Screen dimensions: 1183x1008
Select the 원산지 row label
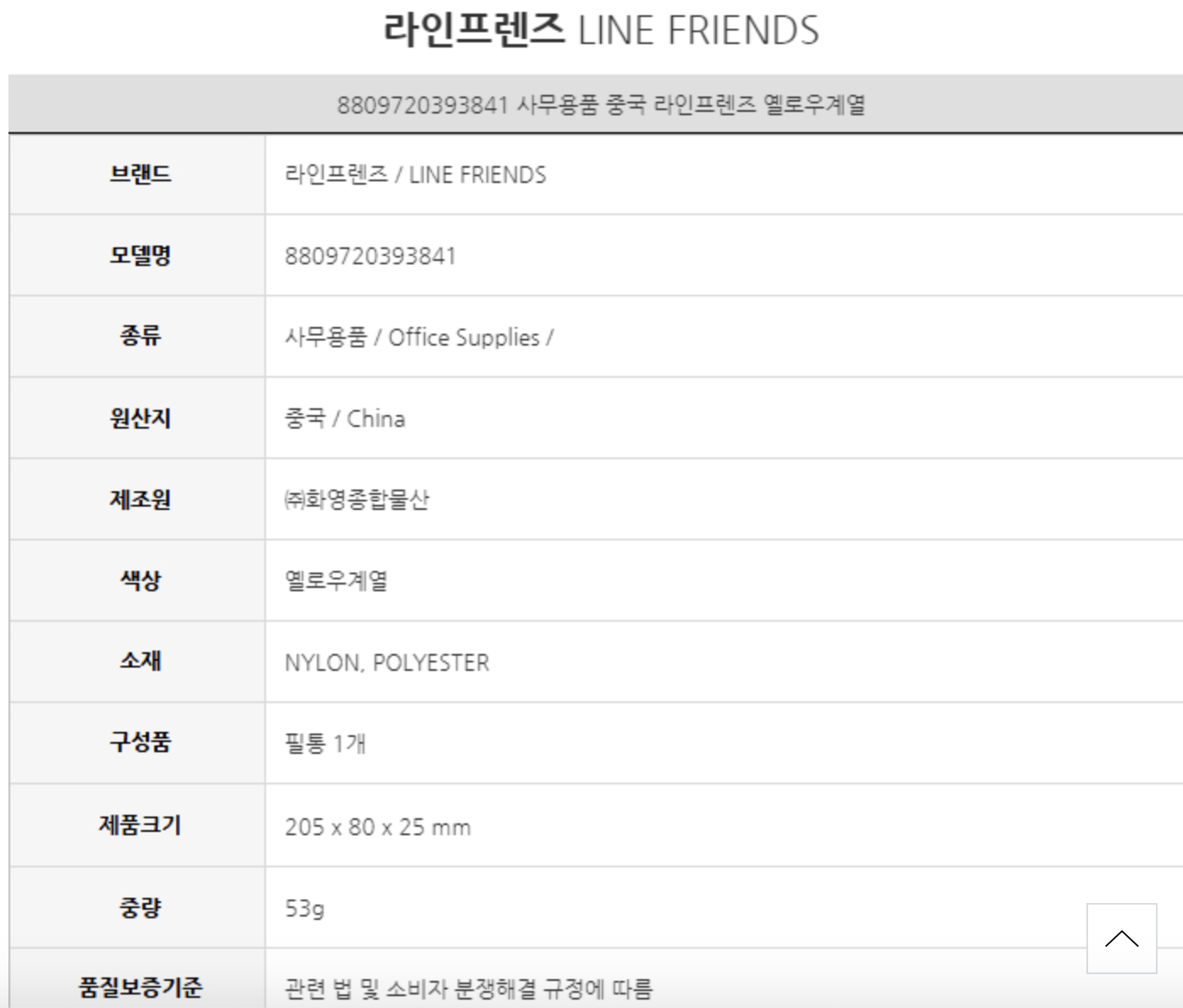click(140, 418)
